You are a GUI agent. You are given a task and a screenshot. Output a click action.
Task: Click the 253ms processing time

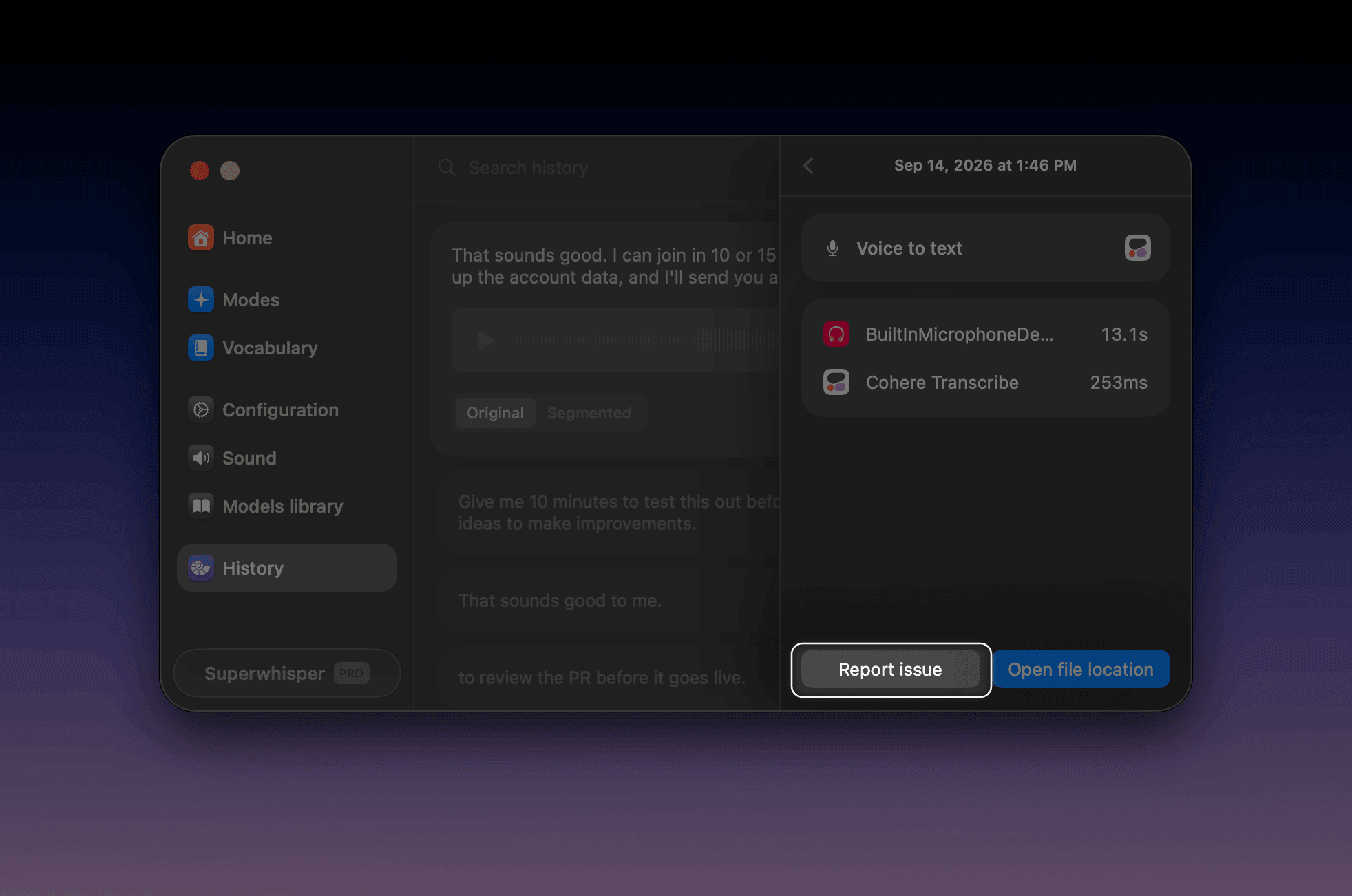(x=1119, y=383)
